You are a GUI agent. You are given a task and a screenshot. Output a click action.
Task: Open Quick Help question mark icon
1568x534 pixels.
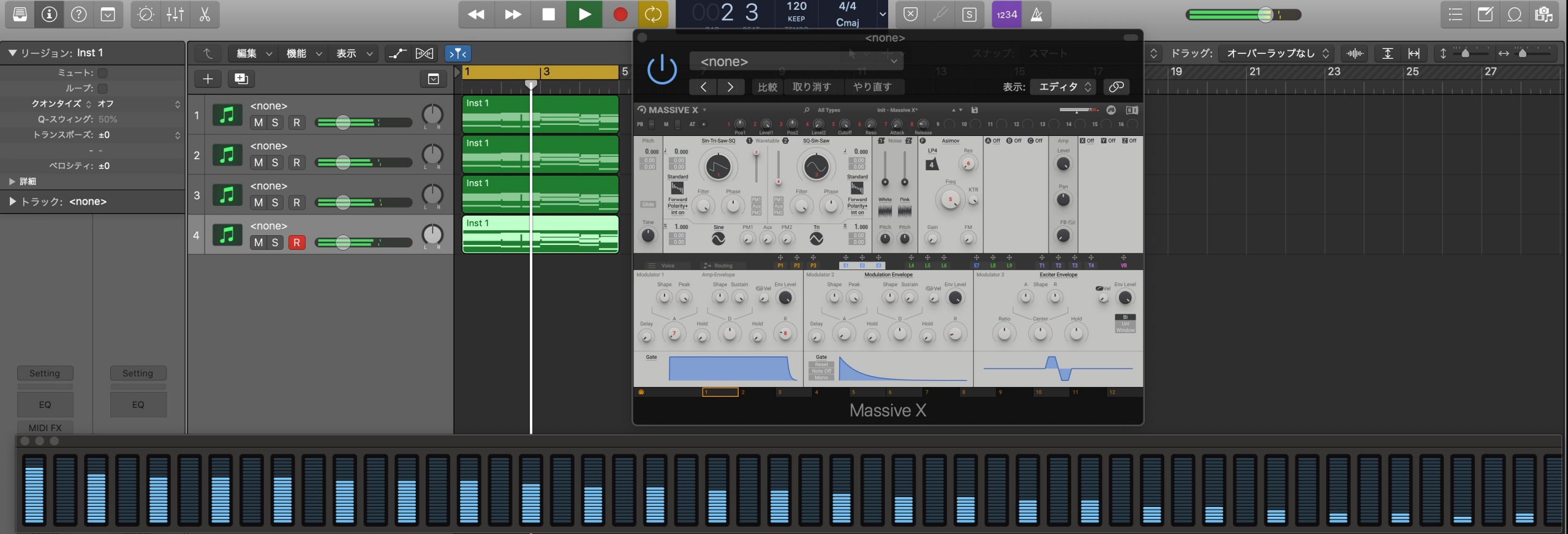click(x=79, y=14)
